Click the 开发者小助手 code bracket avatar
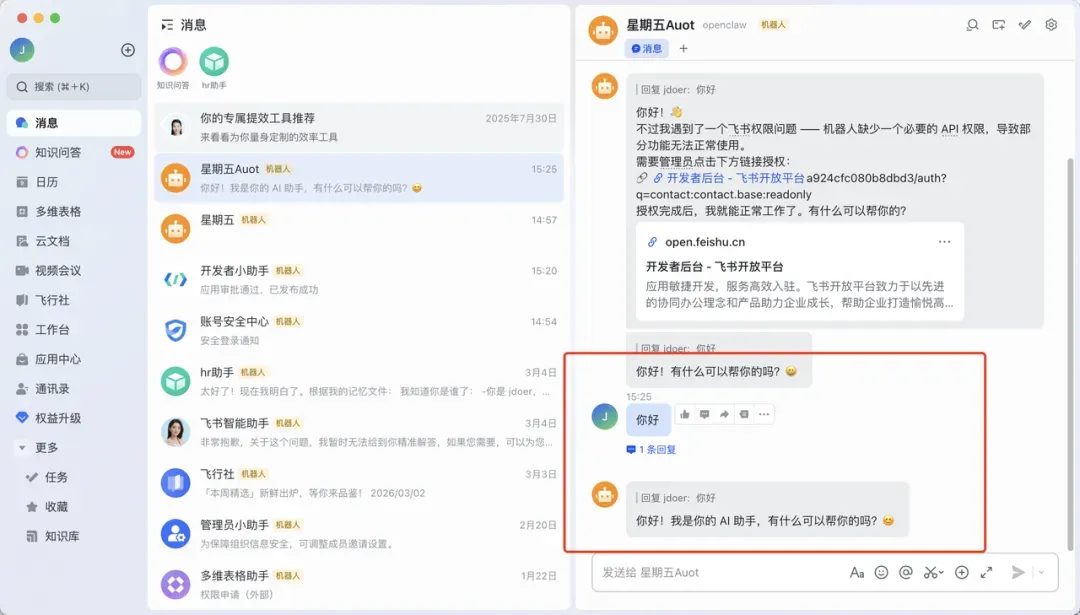The width and height of the screenshot is (1080, 615). [176, 280]
